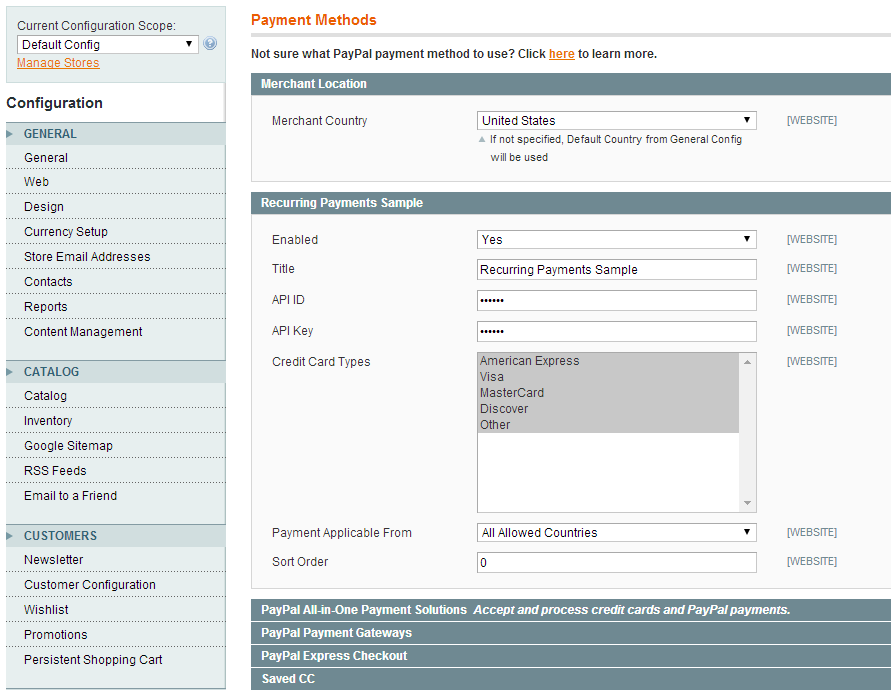891x690 pixels.
Task: Select American Express in Credit Card Types
Action: tap(608, 361)
